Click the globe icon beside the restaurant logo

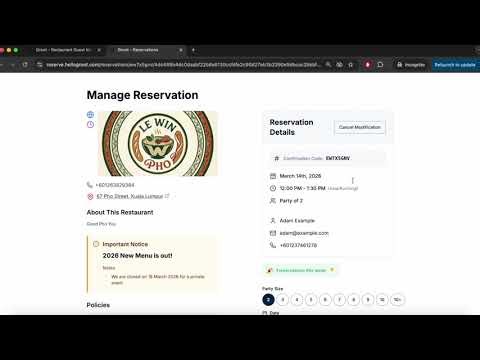[x=90, y=115]
